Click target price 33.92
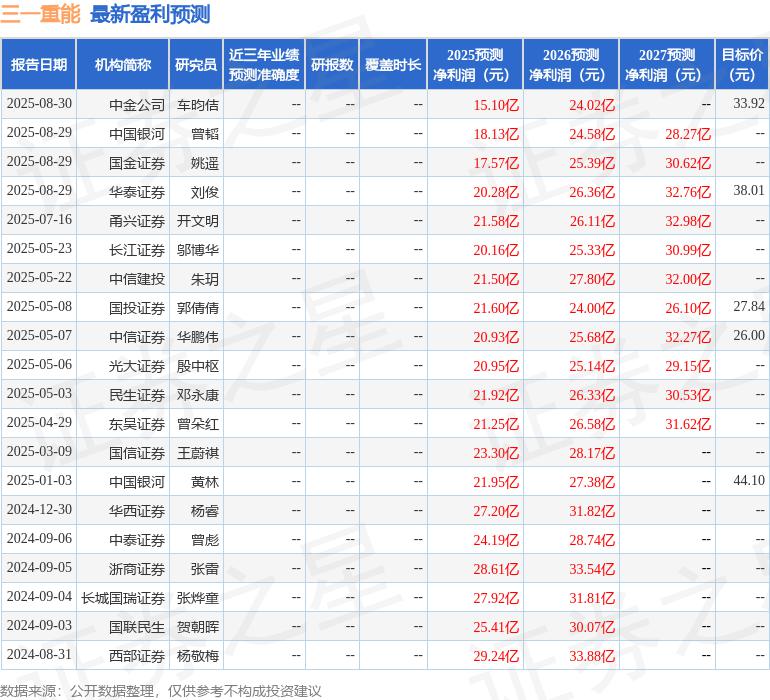The height and width of the screenshot is (700, 770). 749,103
